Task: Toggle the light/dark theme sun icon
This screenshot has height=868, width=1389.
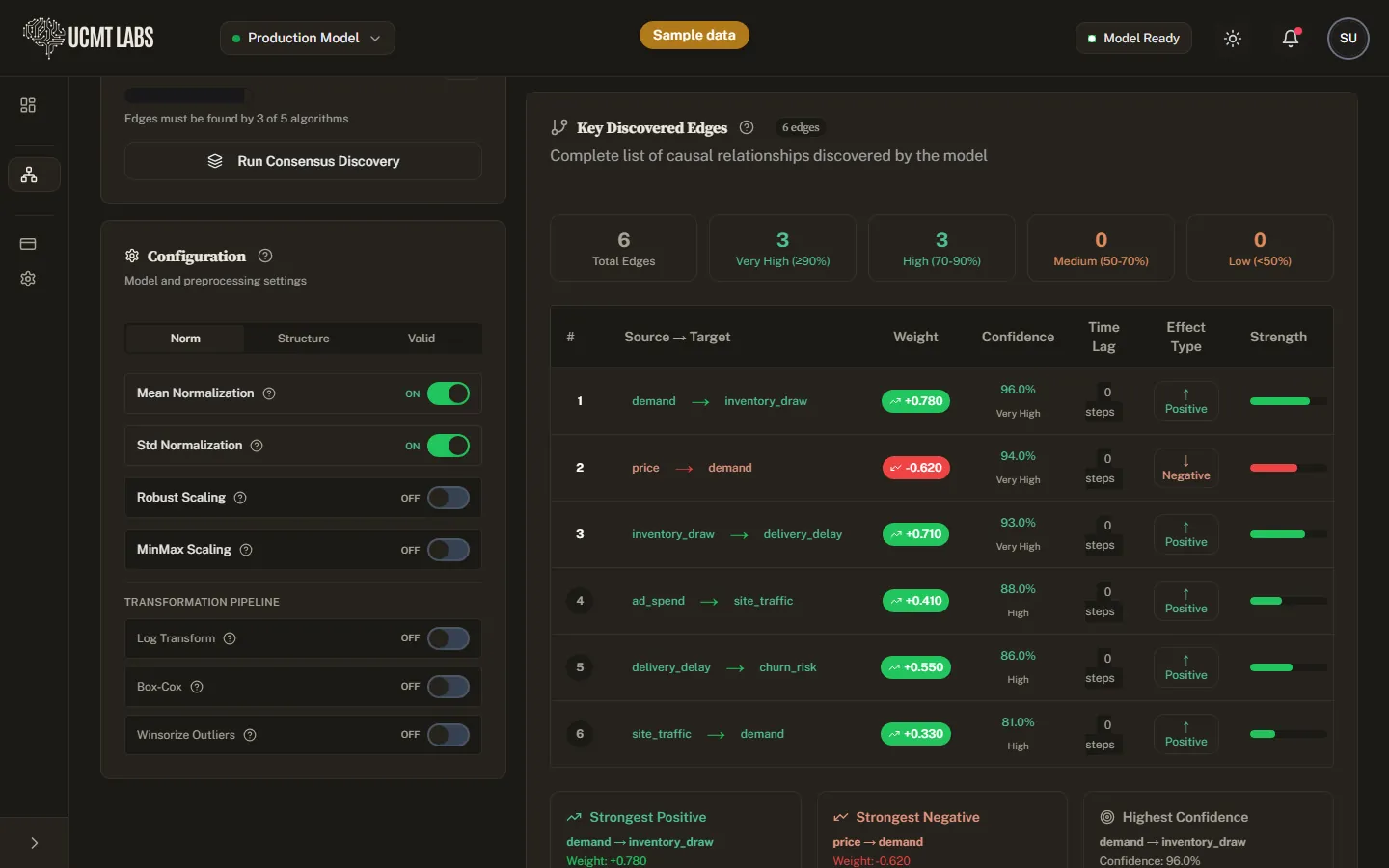Action: point(1233,39)
